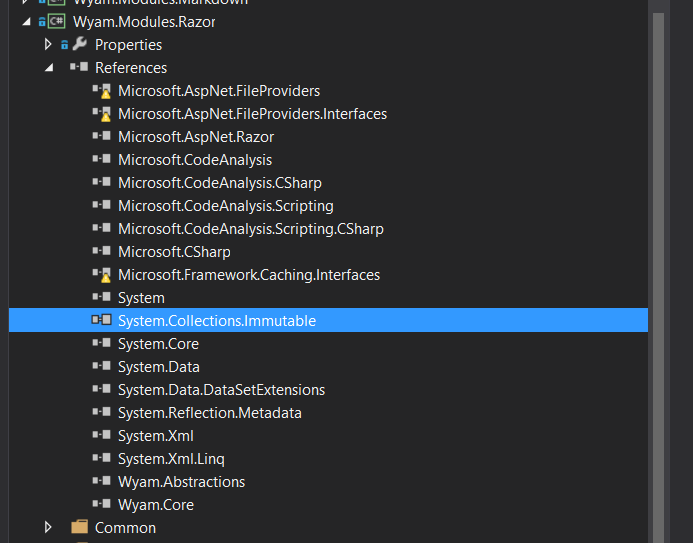Select the System.Reflection.Metadata reference
The width and height of the screenshot is (693, 543).
[x=210, y=412]
